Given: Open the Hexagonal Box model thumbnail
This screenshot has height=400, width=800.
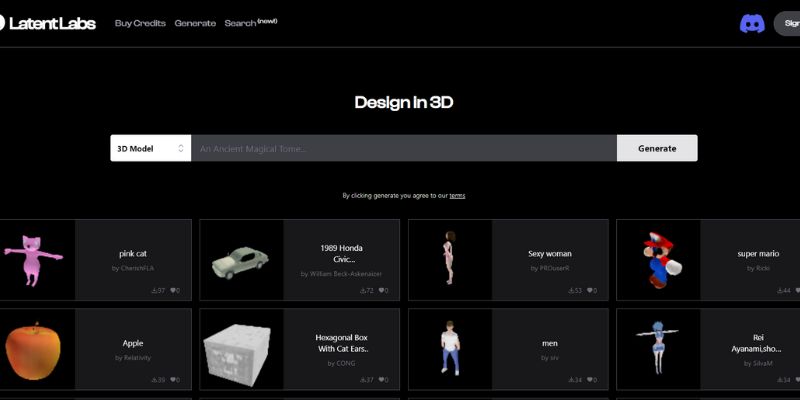Looking at the screenshot, I should click(x=241, y=349).
